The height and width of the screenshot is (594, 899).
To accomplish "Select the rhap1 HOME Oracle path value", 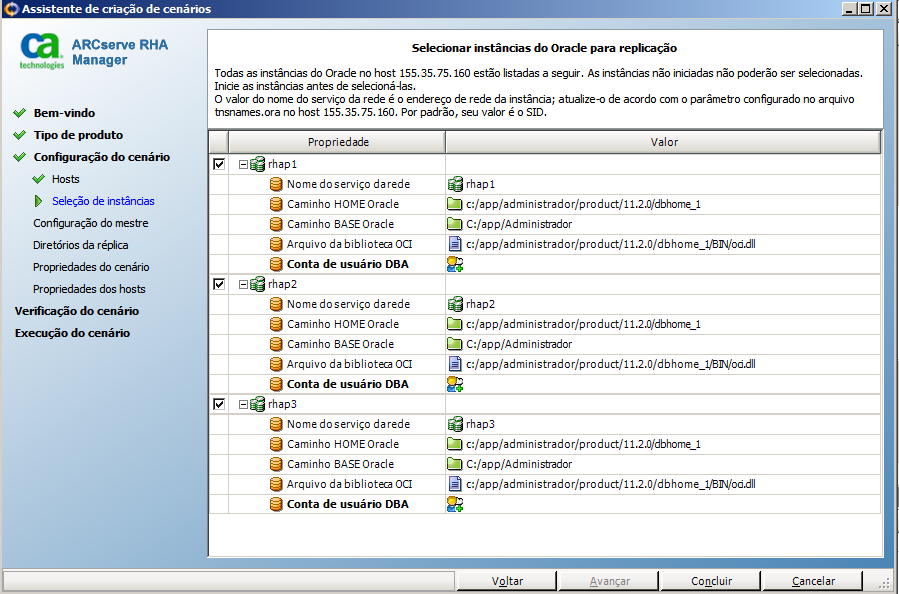I will coord(583,204).
